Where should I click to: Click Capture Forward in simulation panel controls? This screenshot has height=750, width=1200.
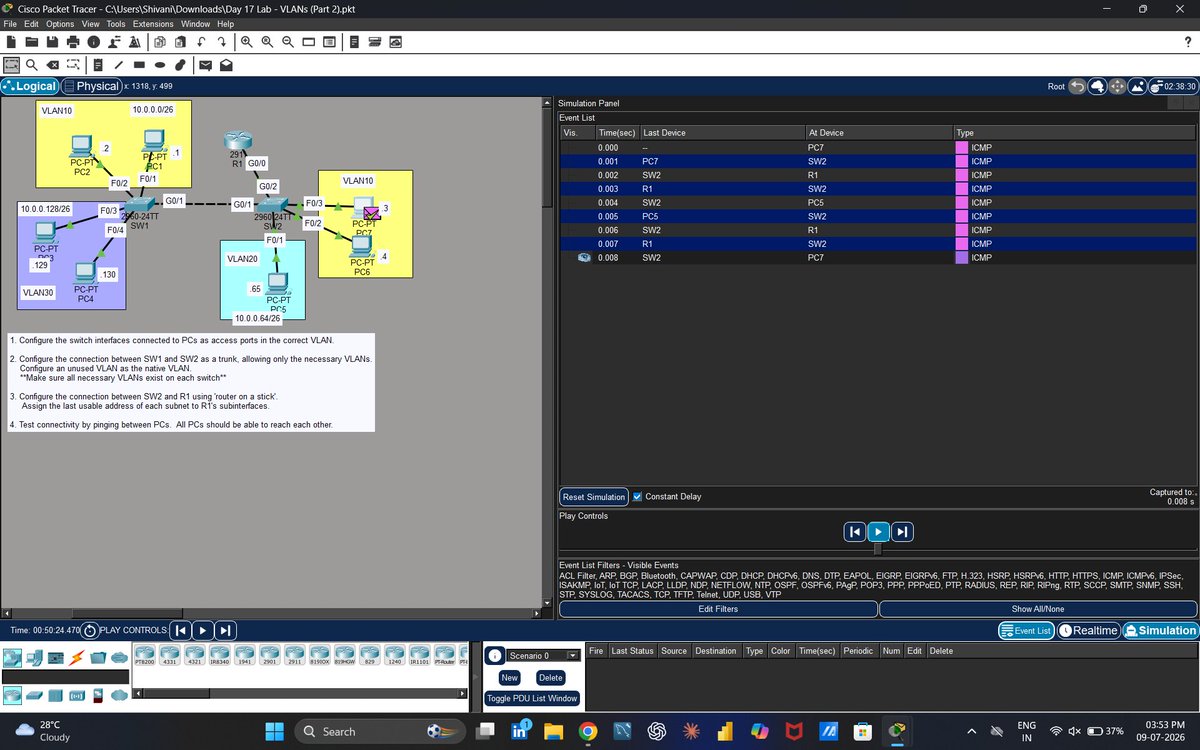pos(902,531)
